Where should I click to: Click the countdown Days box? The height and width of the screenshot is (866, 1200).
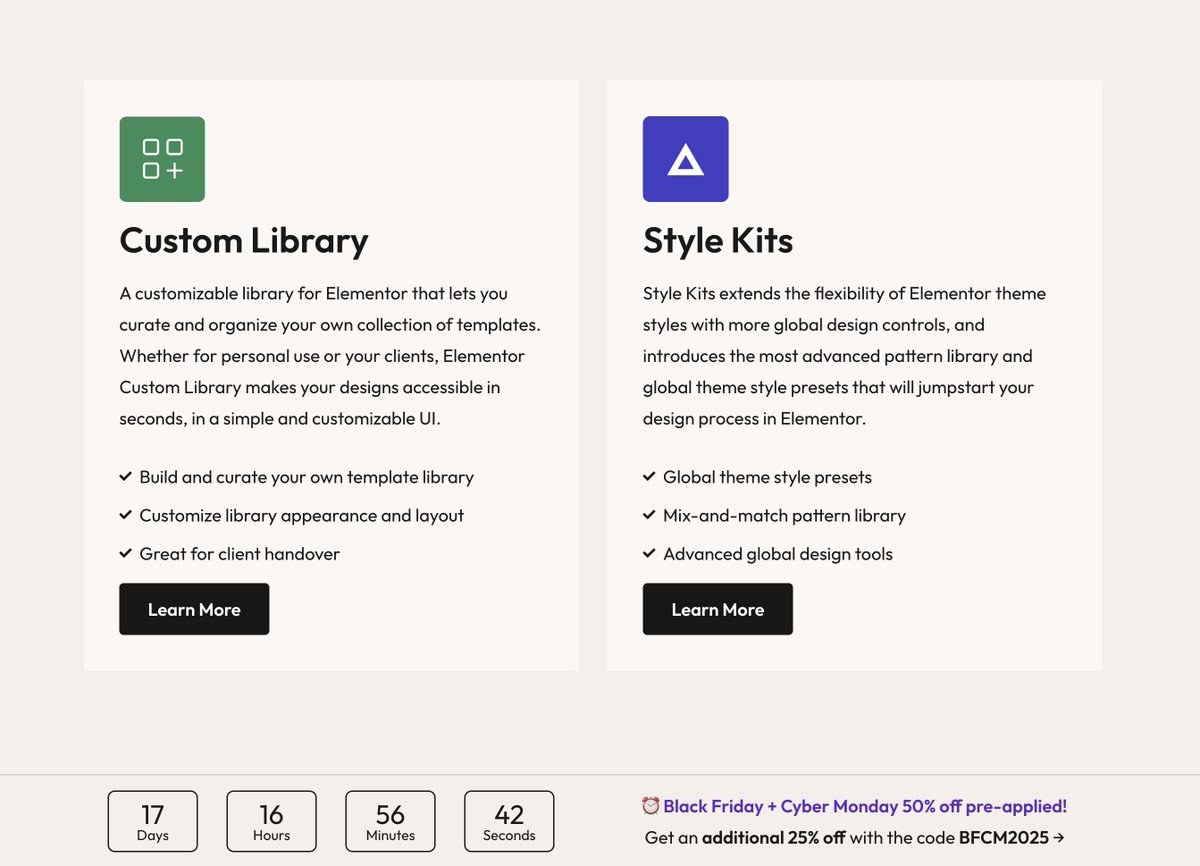(x=153, y=821)
